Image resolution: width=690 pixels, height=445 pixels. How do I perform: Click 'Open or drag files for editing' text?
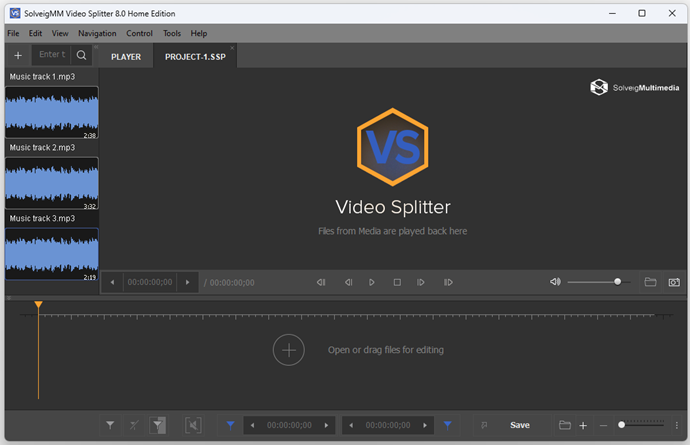point(385,350)
